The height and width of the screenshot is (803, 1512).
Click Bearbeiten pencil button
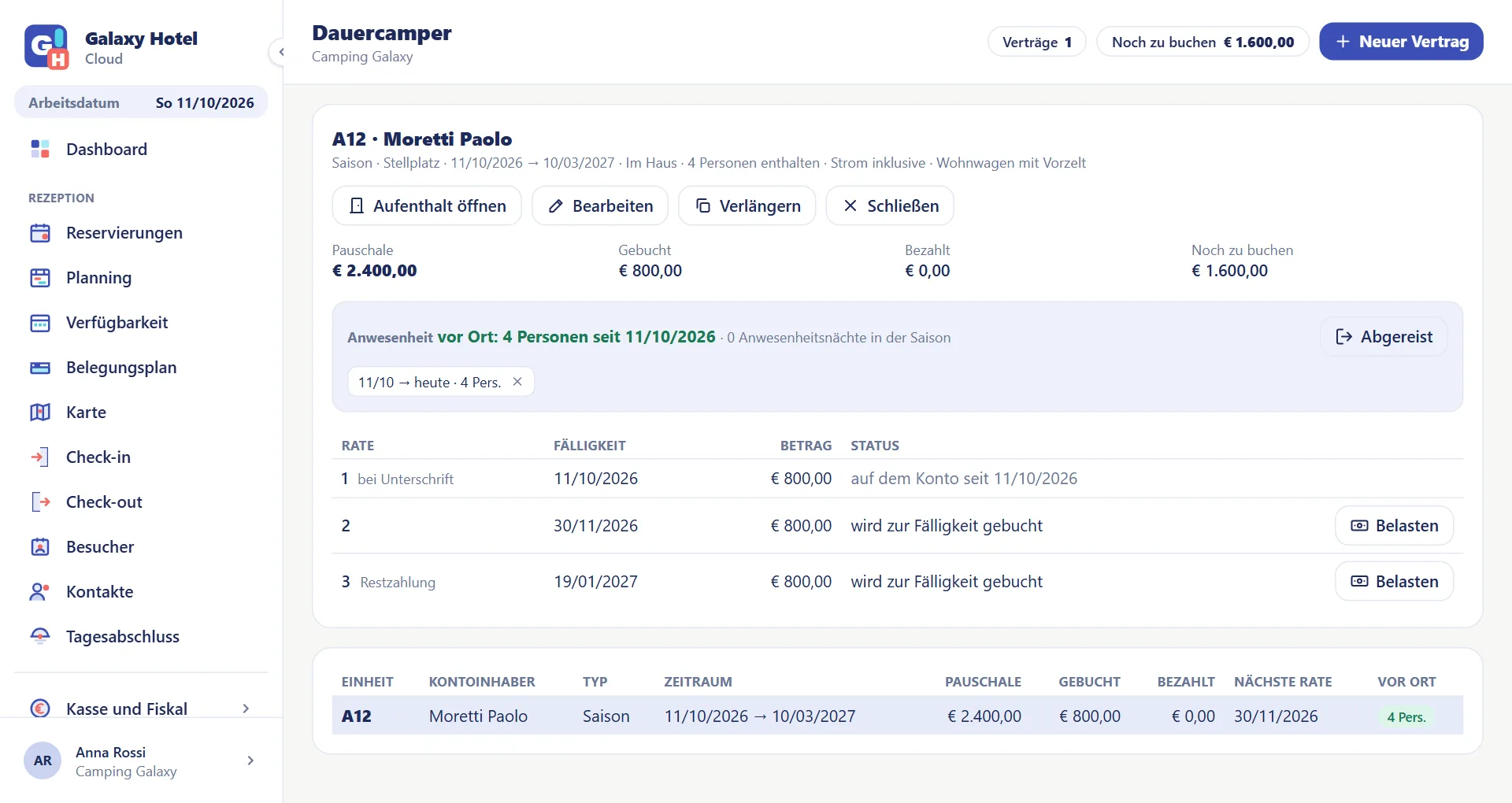(x=600, y=205)
